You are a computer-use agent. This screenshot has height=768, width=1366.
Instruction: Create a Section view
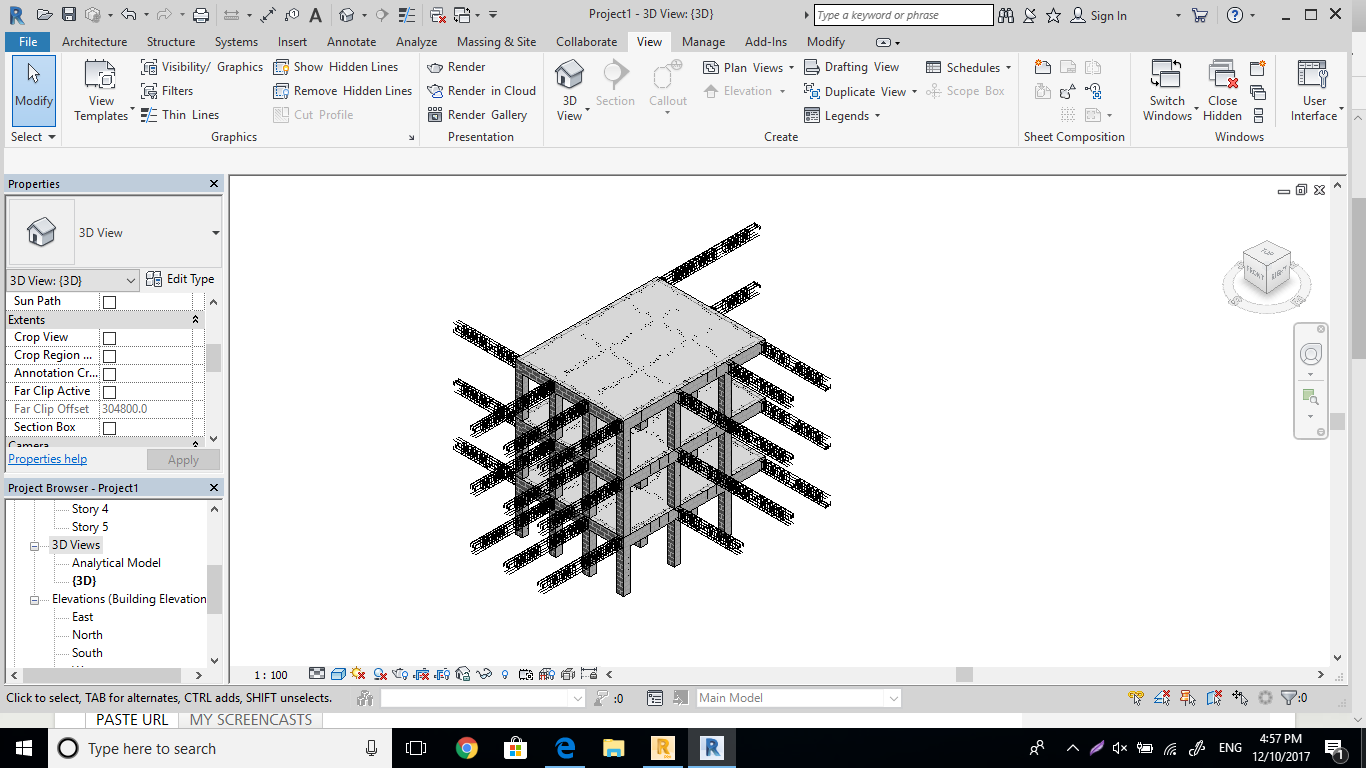(615, 85)
